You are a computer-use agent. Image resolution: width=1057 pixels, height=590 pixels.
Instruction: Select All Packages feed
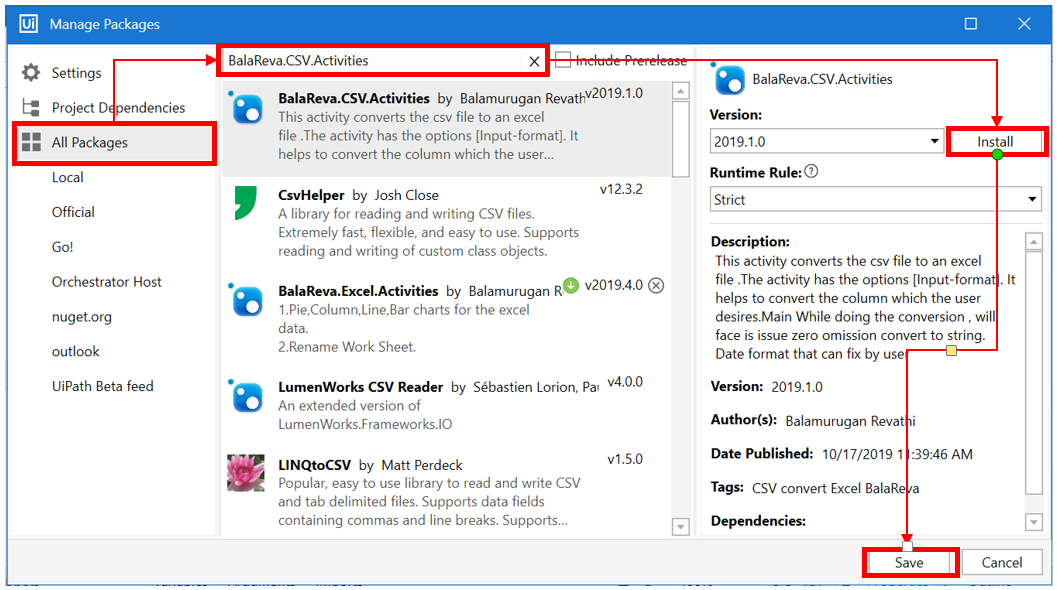(90, 142)
